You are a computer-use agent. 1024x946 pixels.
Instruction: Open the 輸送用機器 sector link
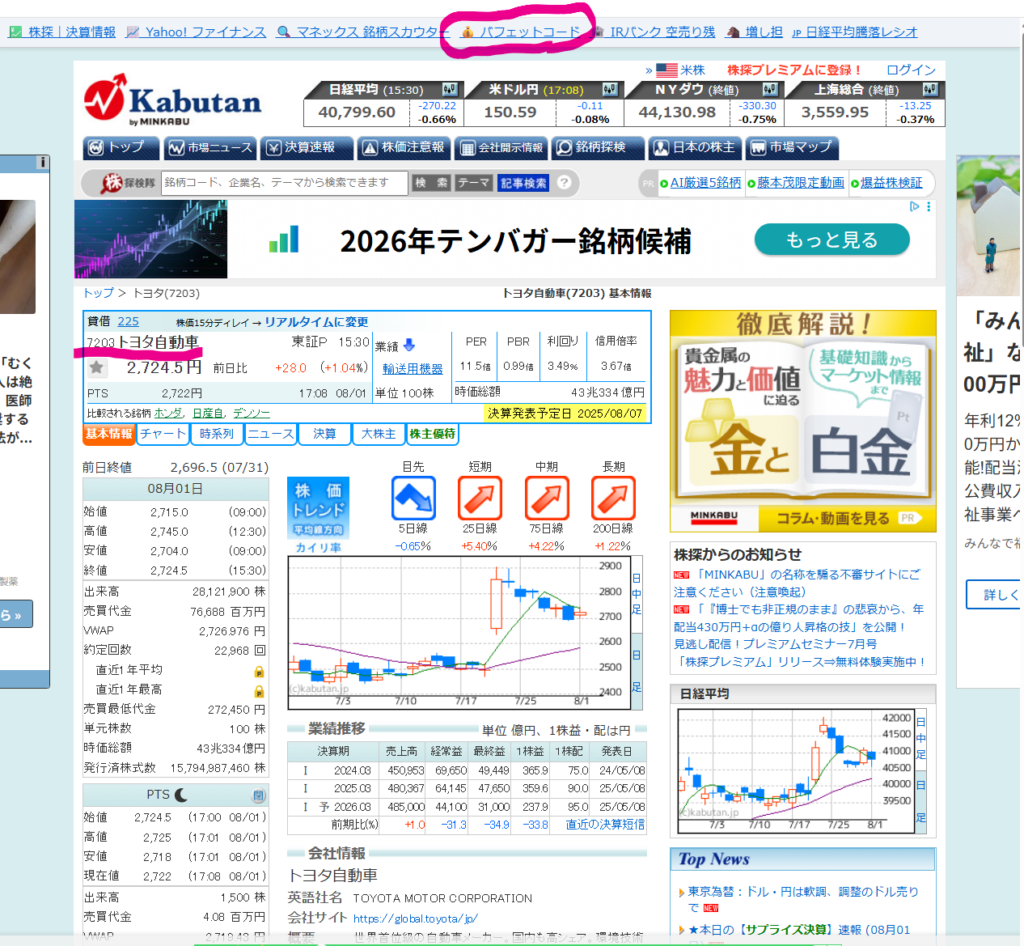413,369
